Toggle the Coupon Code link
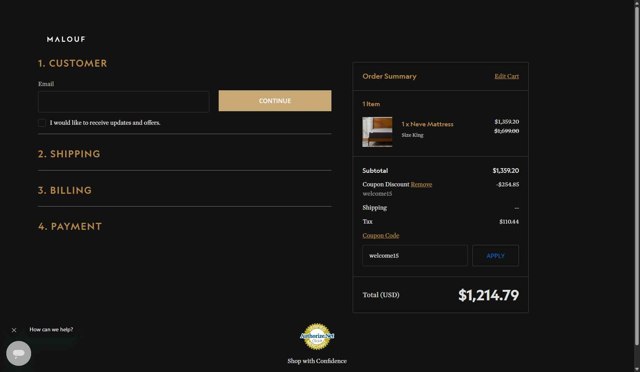Viewport: 640px width, 372px height. pyautogui.click(x=380, y=235)
